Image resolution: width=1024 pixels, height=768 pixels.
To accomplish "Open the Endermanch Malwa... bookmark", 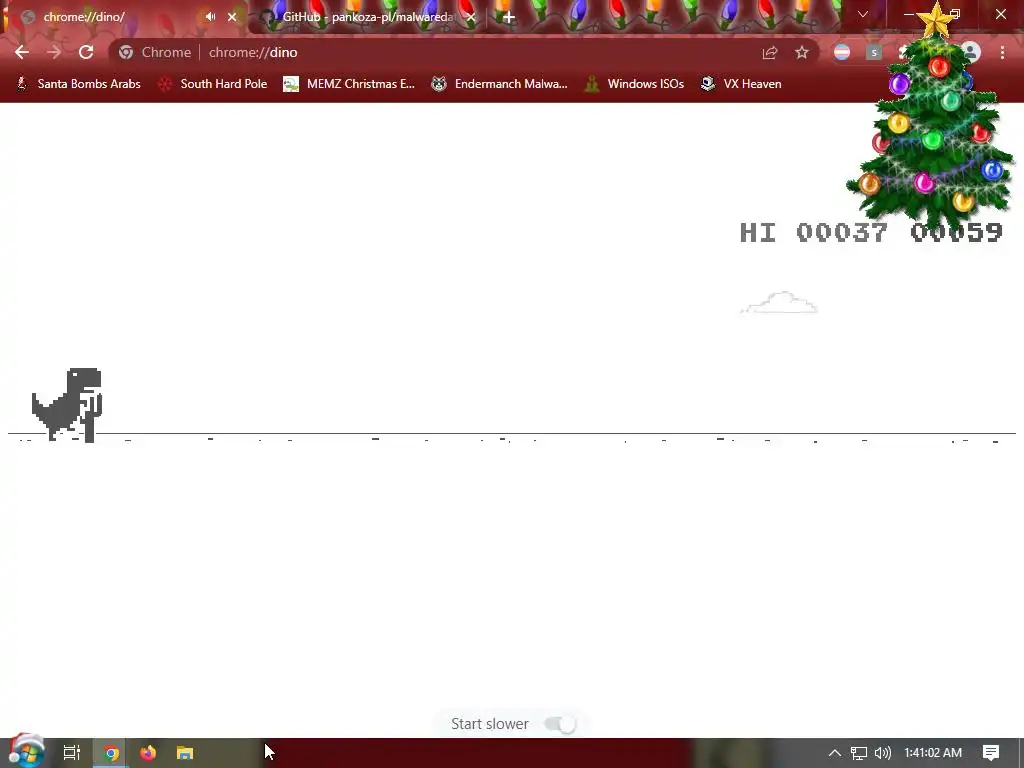I will coord(500,84).
